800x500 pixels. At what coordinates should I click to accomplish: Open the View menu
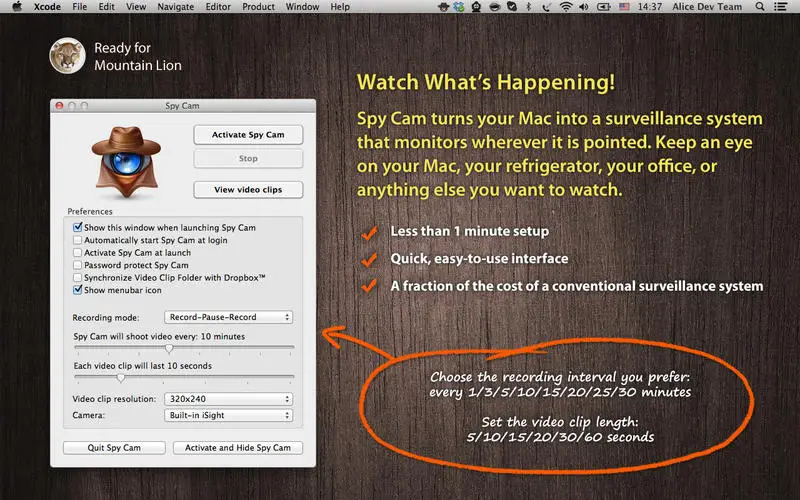click(x=136, y=7)
